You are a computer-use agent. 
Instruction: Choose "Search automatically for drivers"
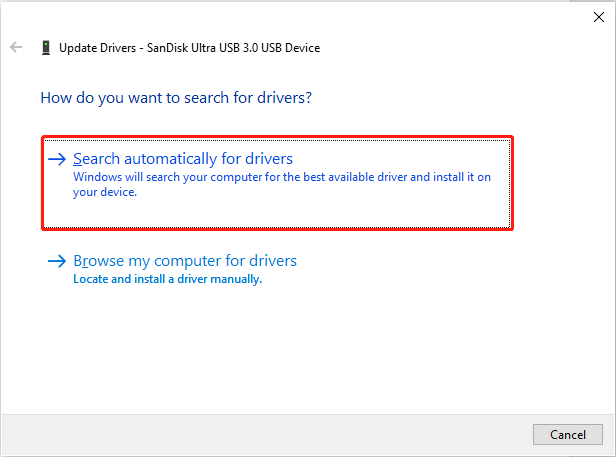click(183, 159)
